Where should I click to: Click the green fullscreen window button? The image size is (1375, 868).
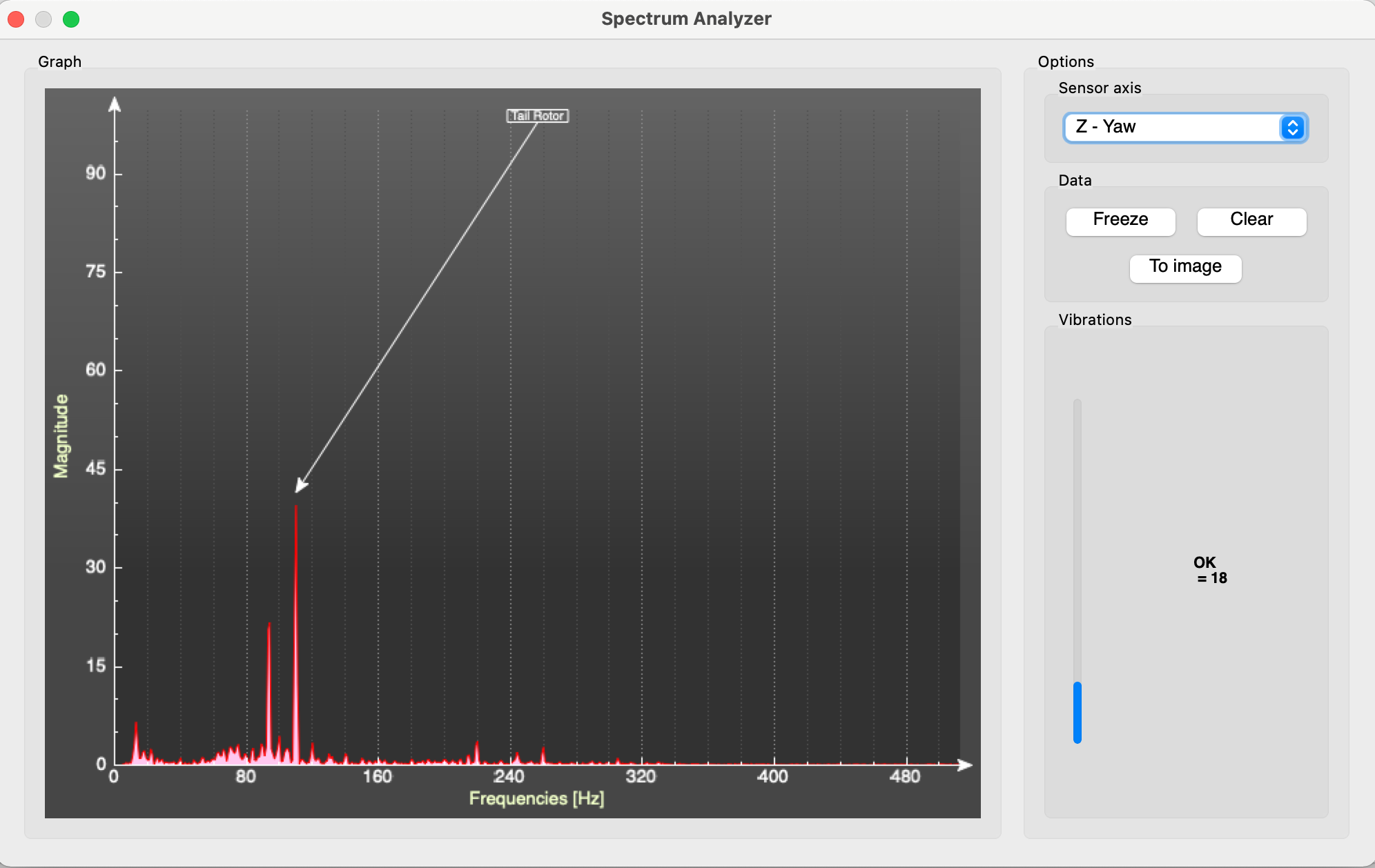tap(71, 19)
